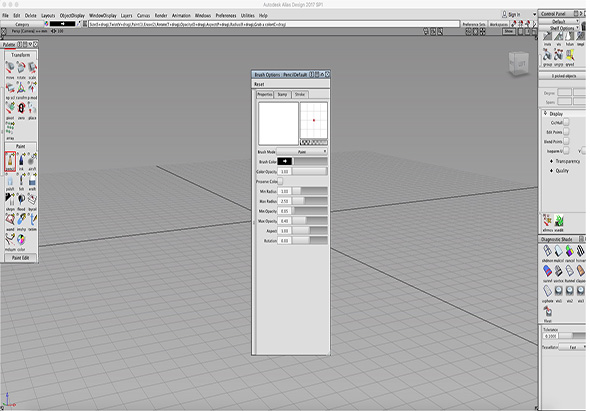Open the Brush Mode dropdown

pos(302,152)
